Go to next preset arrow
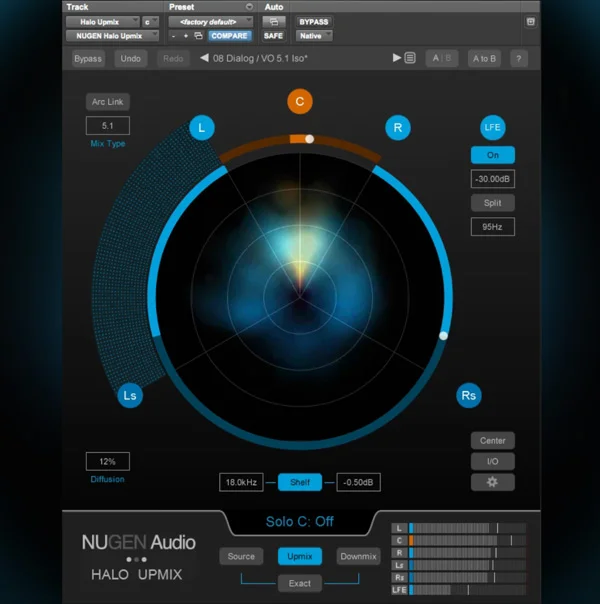This screenshot has height=604, width=600. 397,58
